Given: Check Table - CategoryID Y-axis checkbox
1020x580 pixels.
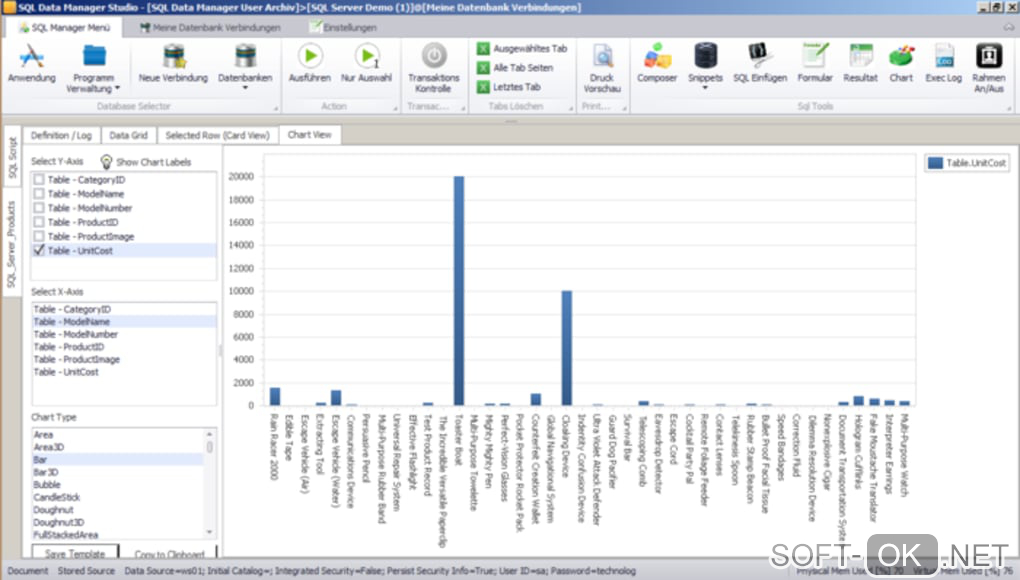Looking at the screenshot, I should (x=39, y=179).
